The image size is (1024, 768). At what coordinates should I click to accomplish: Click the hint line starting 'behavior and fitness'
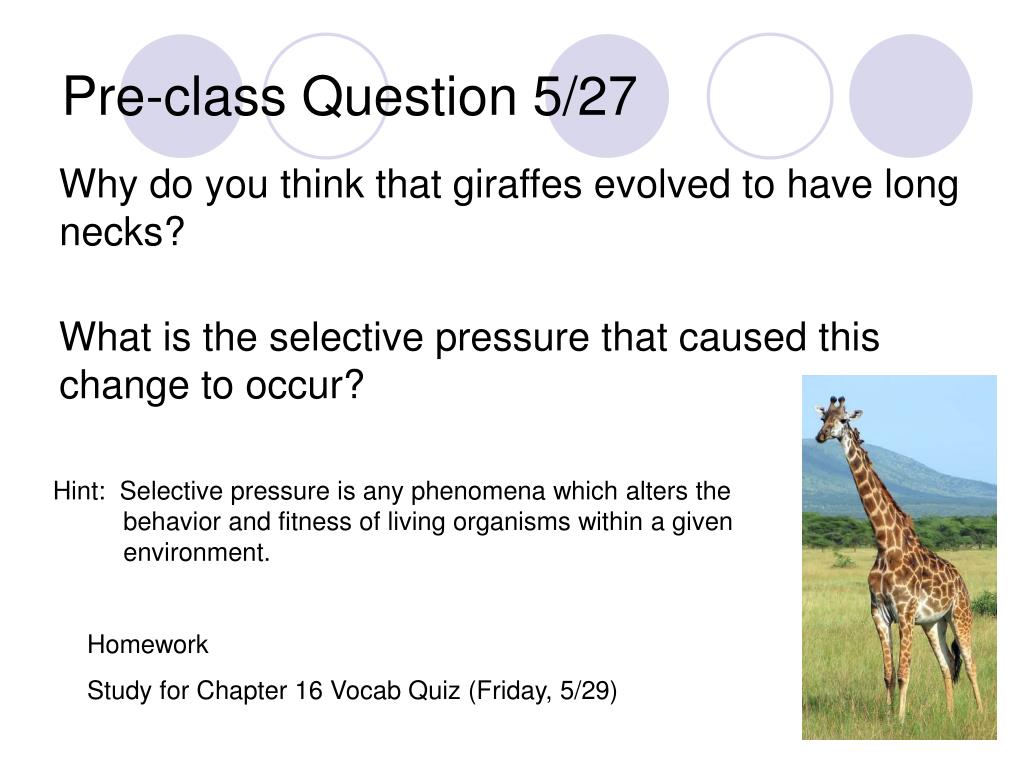pyautogui.click(x=428, y=522)
